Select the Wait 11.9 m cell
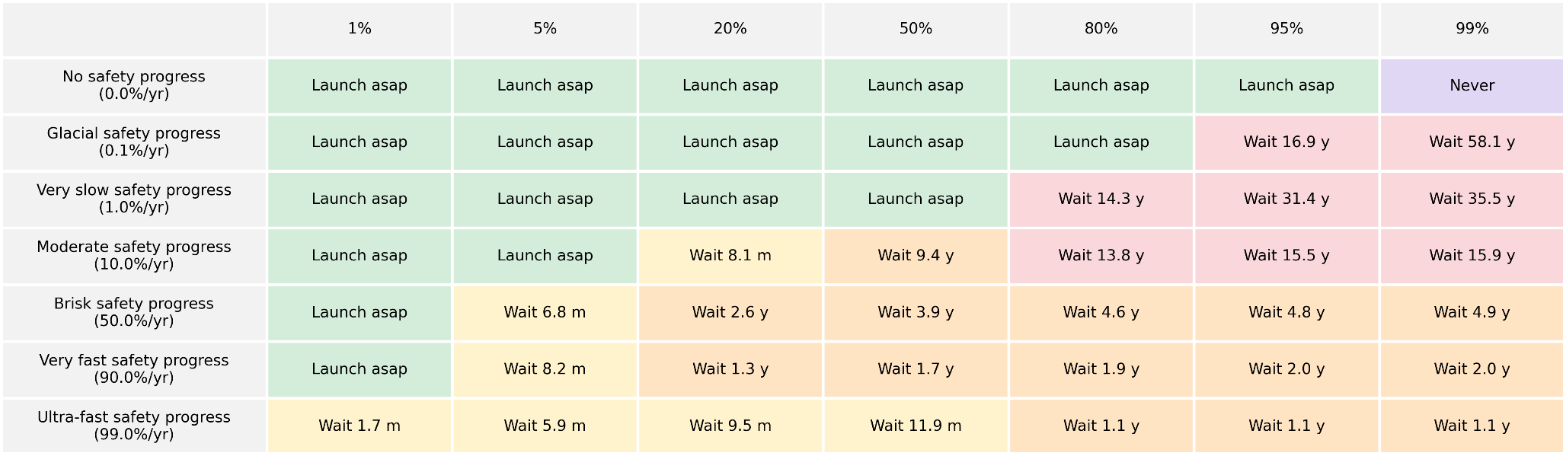Image resolution: width=1564 pixels, height=452 pixels. [915, 425]
